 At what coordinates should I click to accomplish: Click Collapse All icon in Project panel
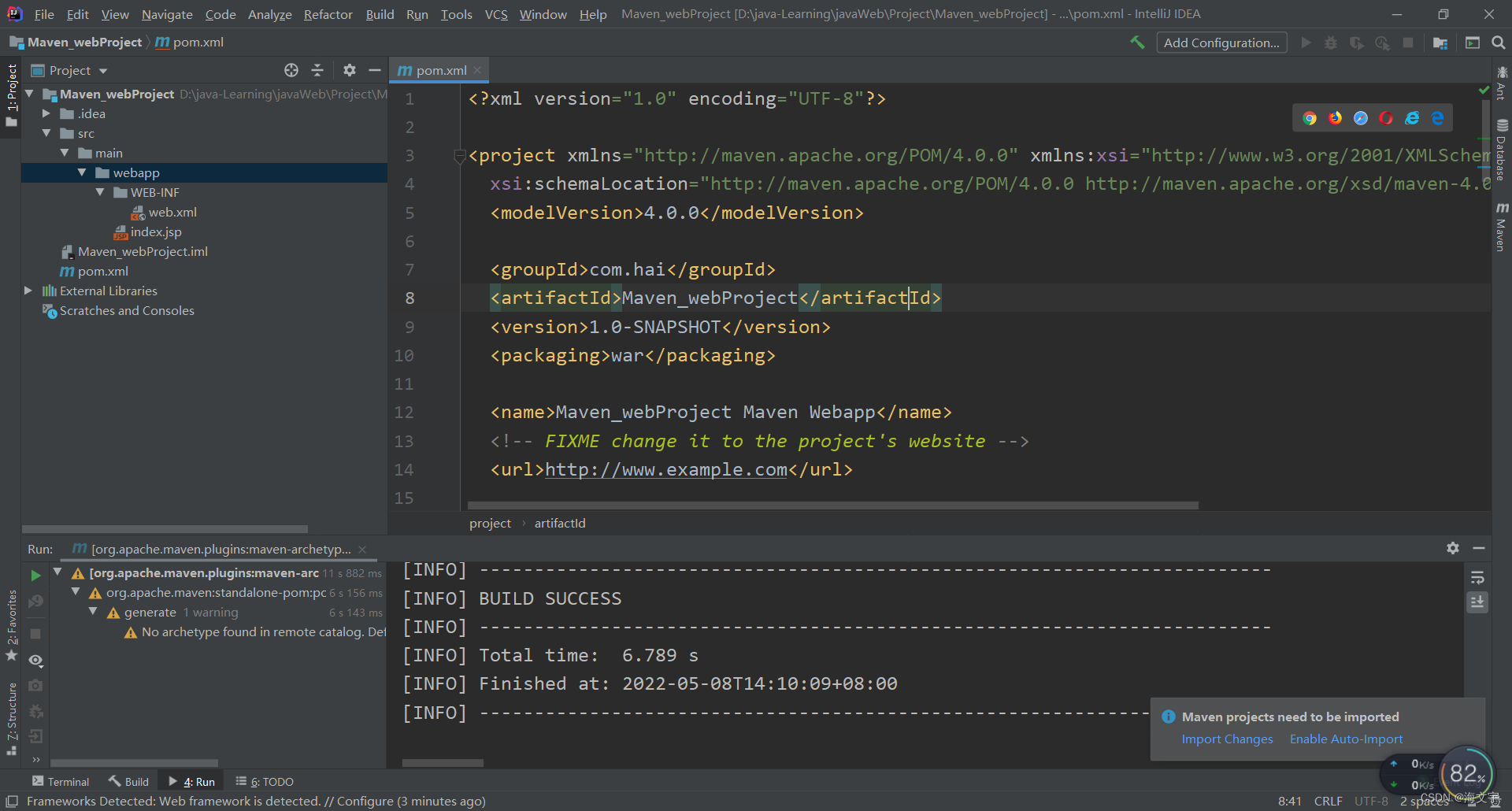[x=317, y=70]
